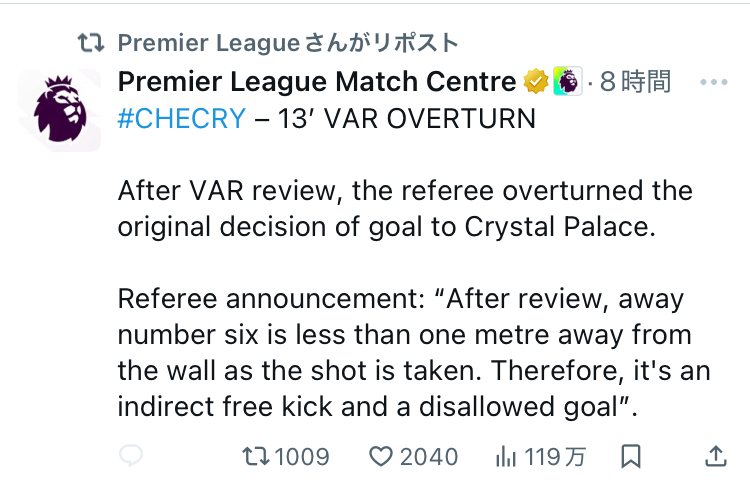Click the Premier League affiliate badge icon
This screenshot has width=750, height=490.
pyautogui.click(x=567, y=82)
